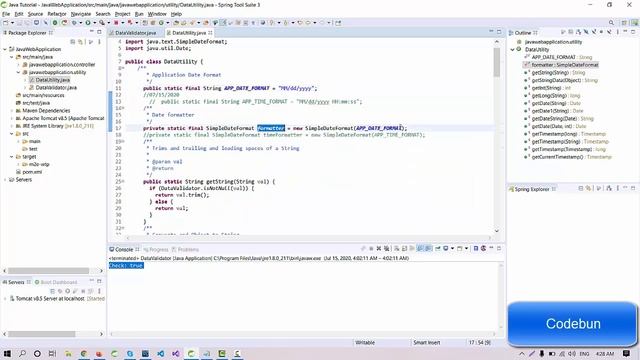Screen dimensions: 640x360
Task: Toggle Hide Static Members in Outline
Action: 594,32
